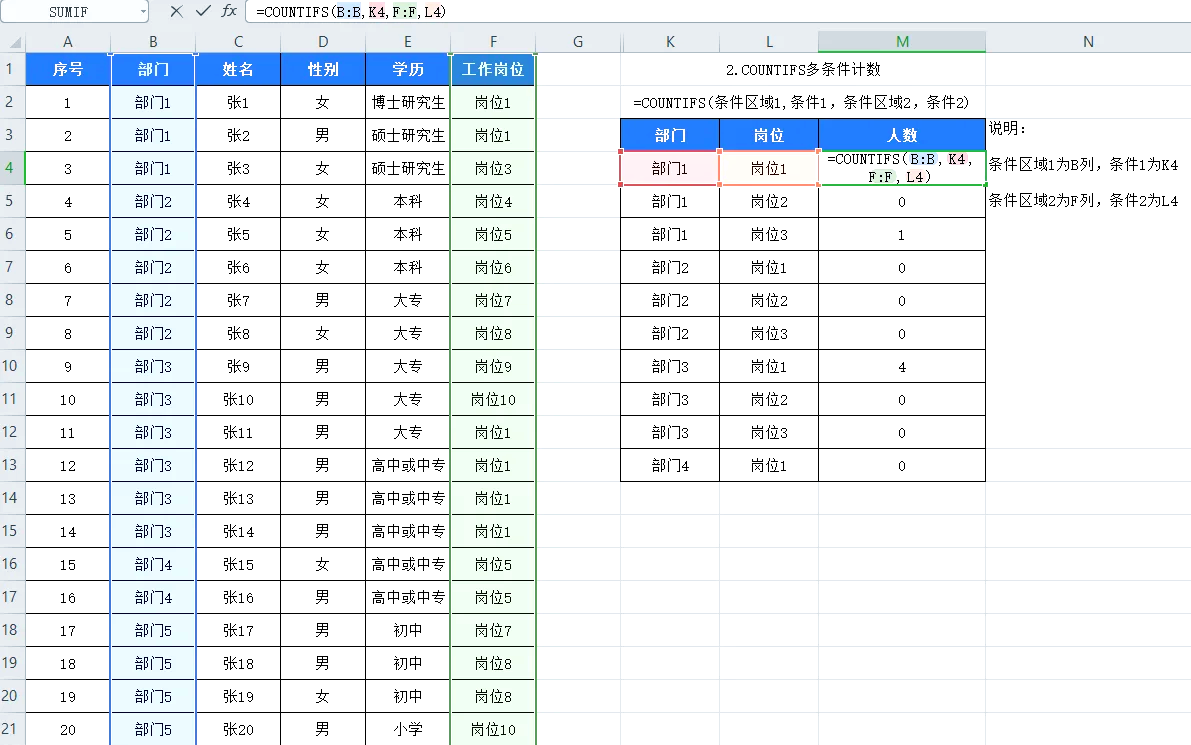Click count value 4 in column M
Screen dimensions: 1191x745
tap(902, 367)
